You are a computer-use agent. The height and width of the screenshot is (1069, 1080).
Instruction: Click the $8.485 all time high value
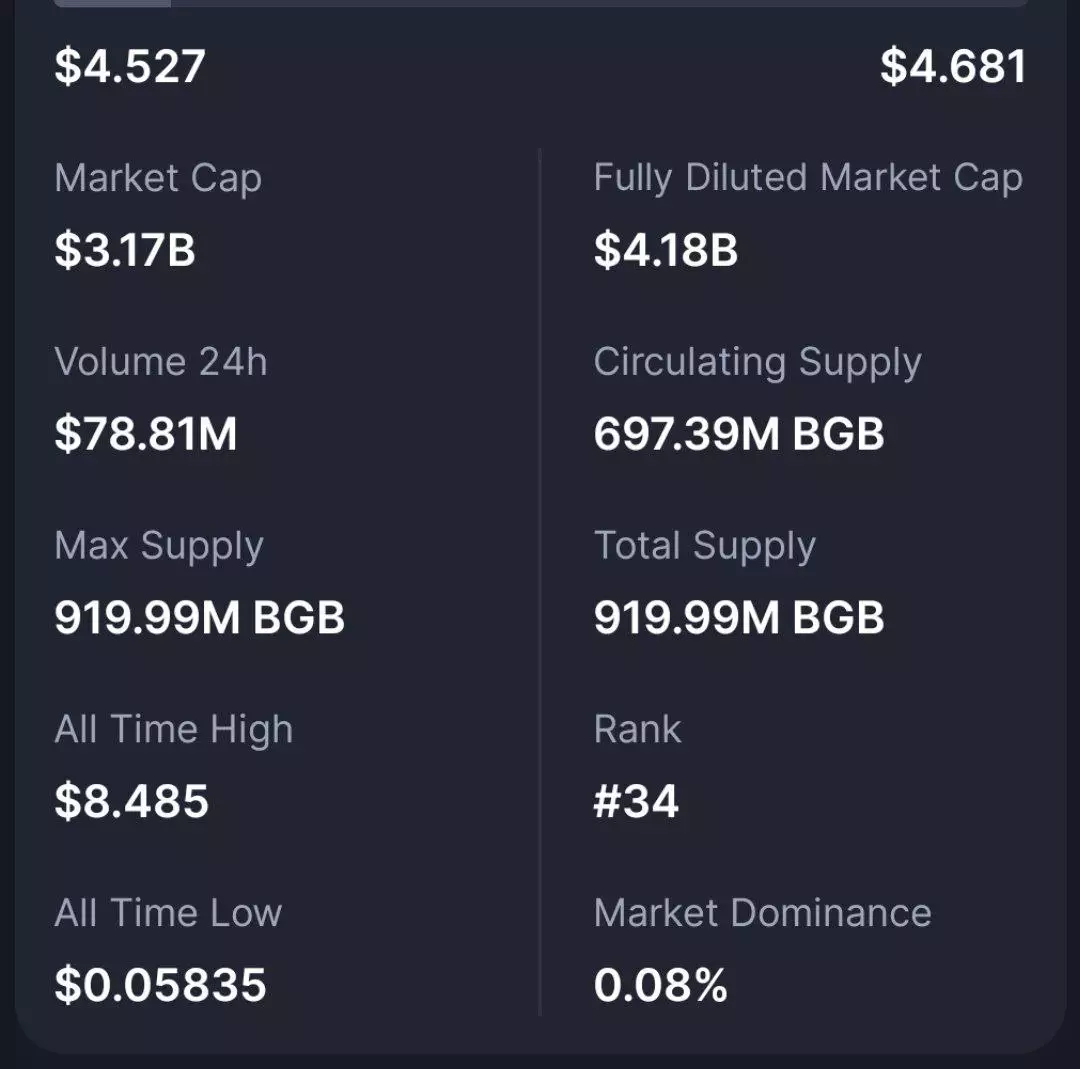pos(132,802)
